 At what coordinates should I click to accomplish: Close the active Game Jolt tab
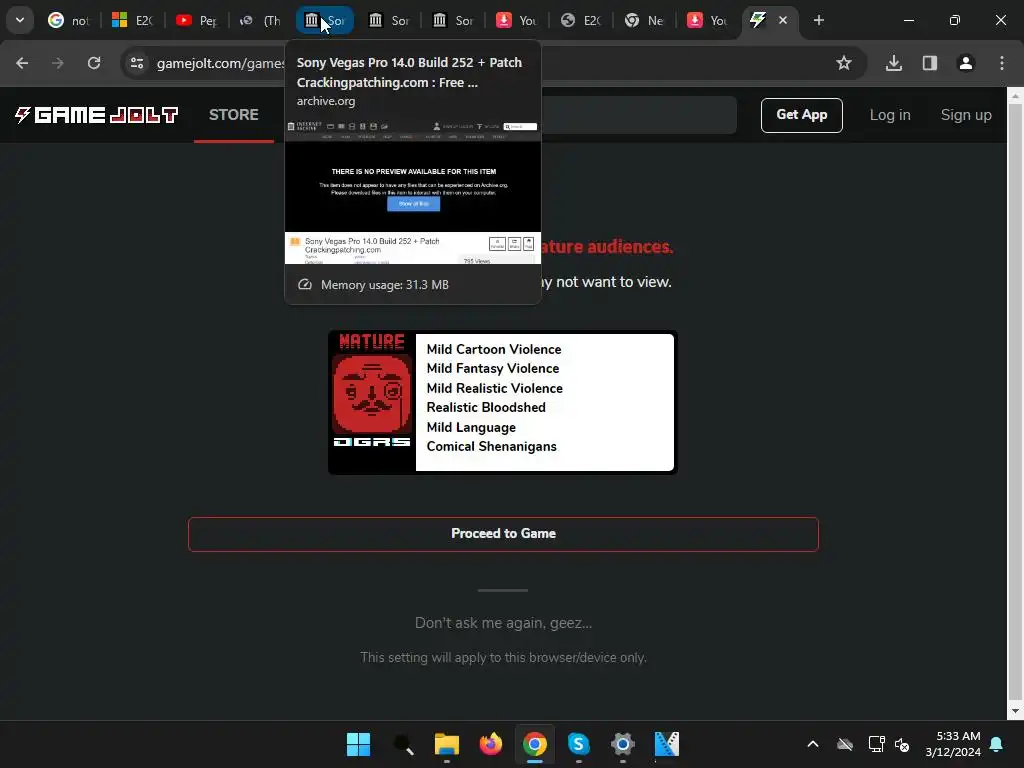[x=783, y=20]
